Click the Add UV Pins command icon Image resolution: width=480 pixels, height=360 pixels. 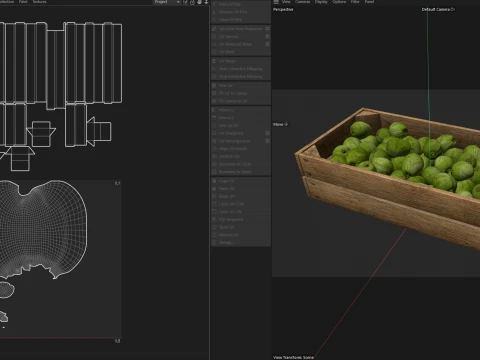click(215, 4)
